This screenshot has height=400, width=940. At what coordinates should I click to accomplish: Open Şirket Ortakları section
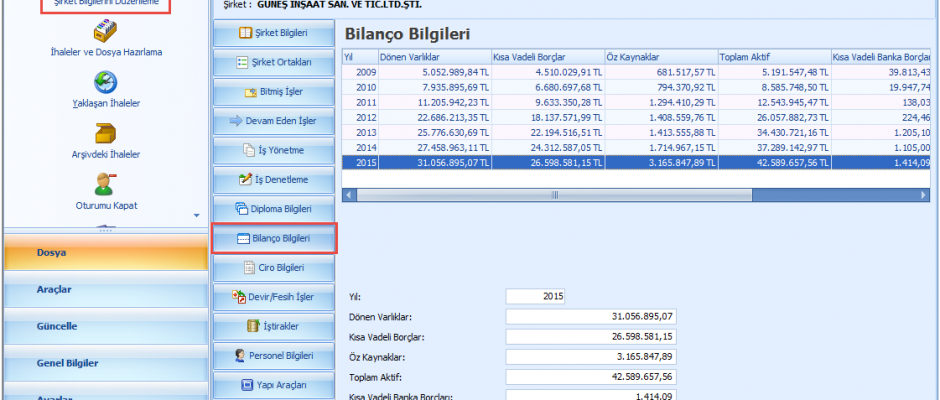(x=274, y=62)
